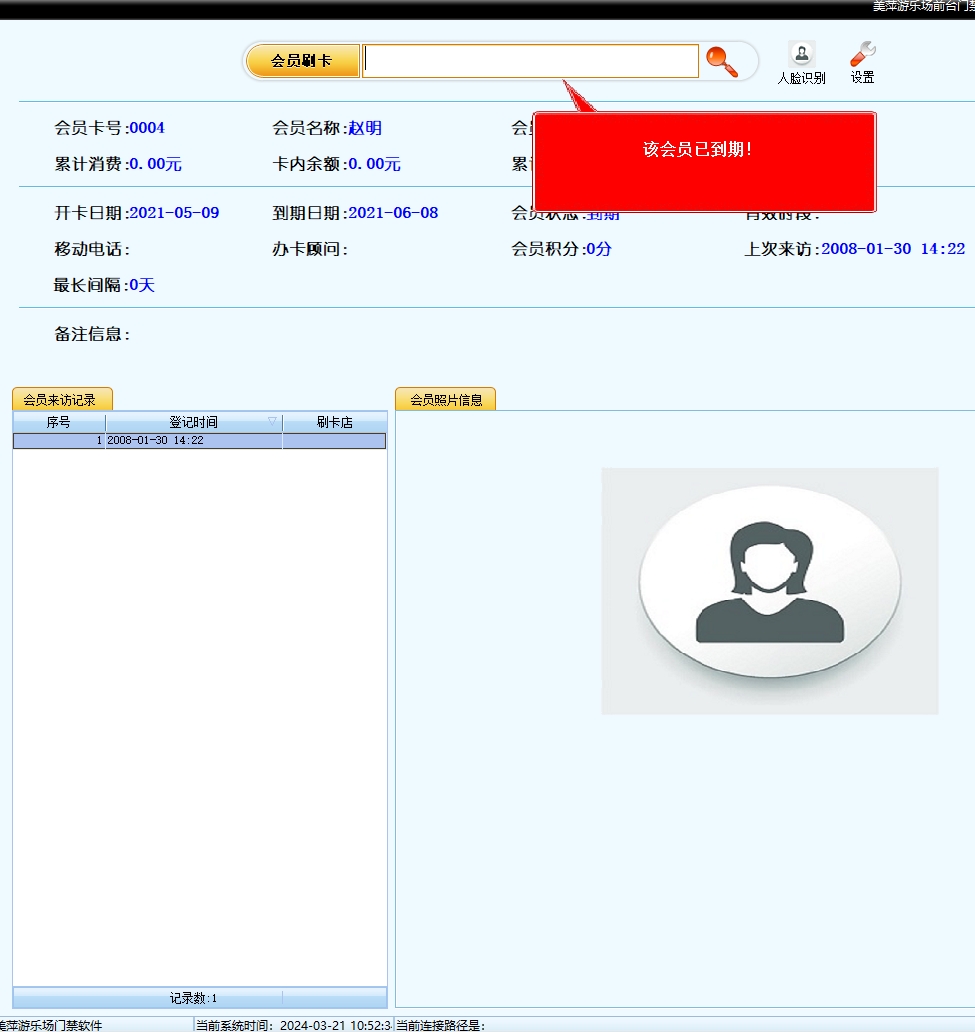Switch to 会员来访记录 tab
The width and height of the screenshot is (975, 1032).
click(x=61, y=400)
